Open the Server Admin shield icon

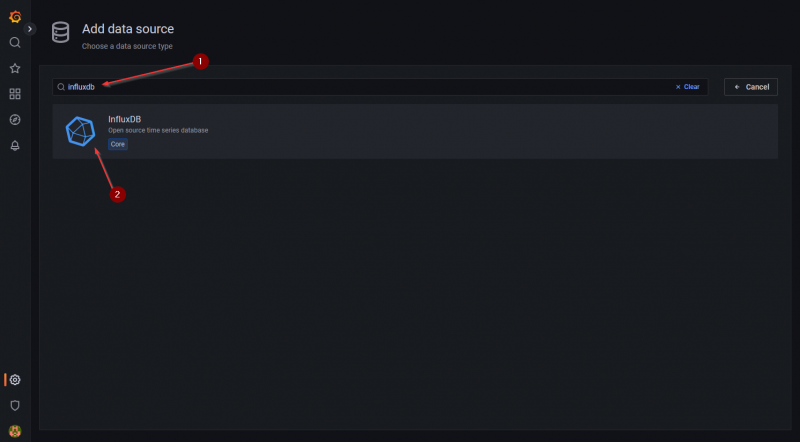click(15, 405)
